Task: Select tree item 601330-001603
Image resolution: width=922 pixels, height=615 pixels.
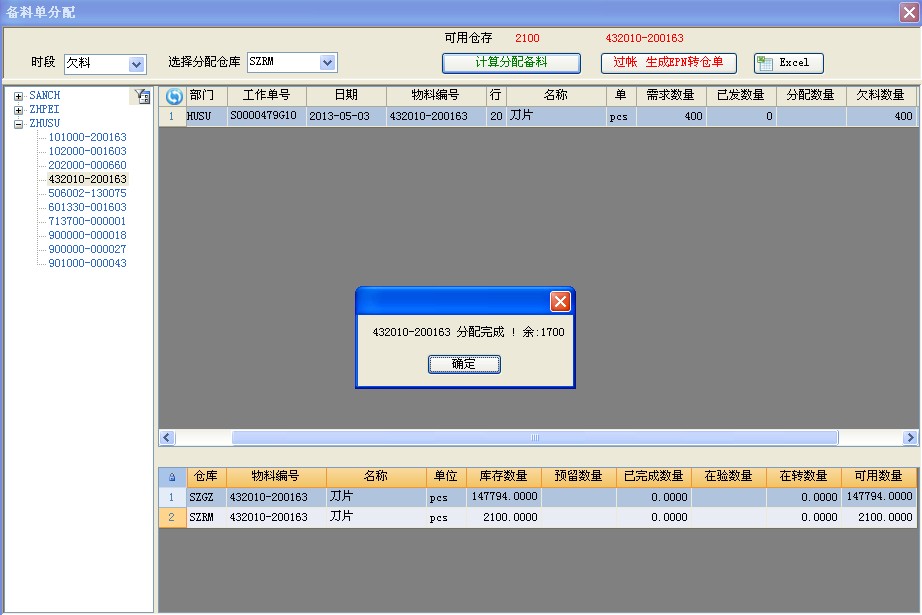Action: pos(87,208)
